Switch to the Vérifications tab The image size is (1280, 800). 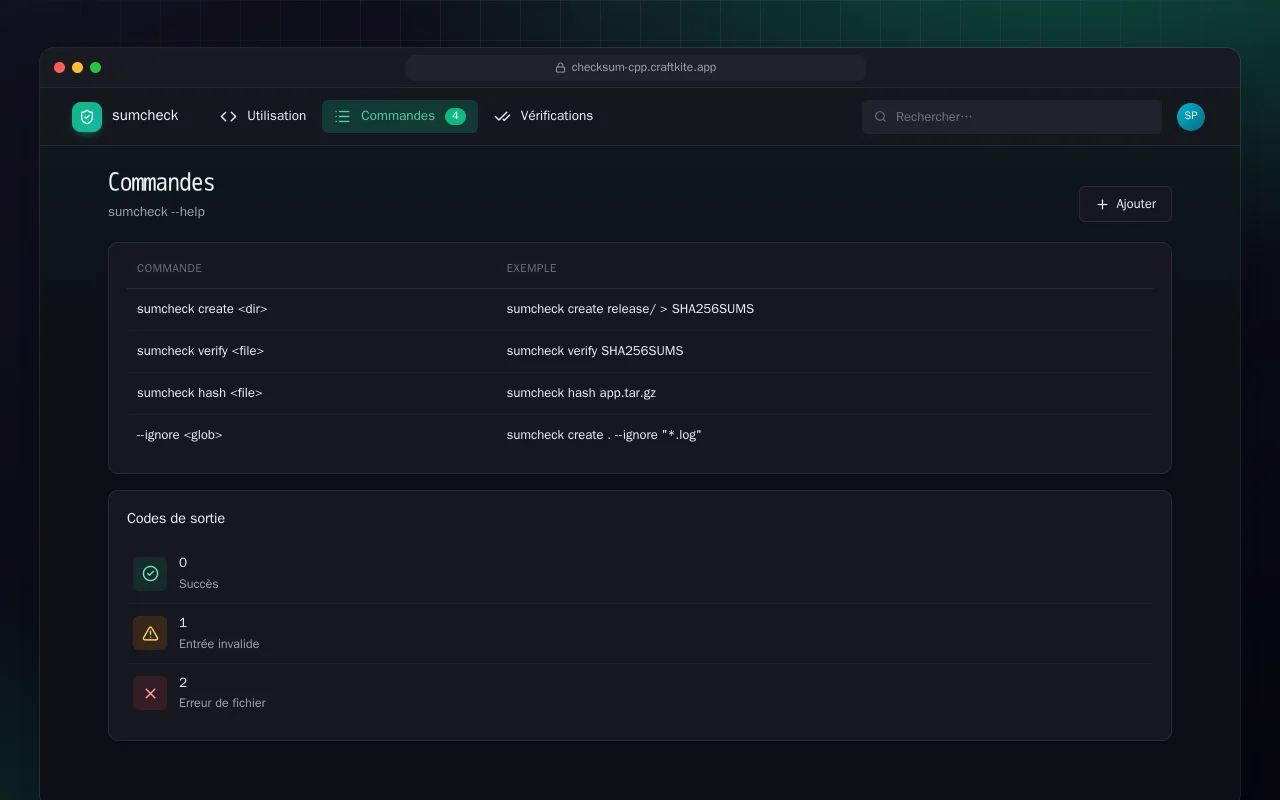click(x=544, y=116)
